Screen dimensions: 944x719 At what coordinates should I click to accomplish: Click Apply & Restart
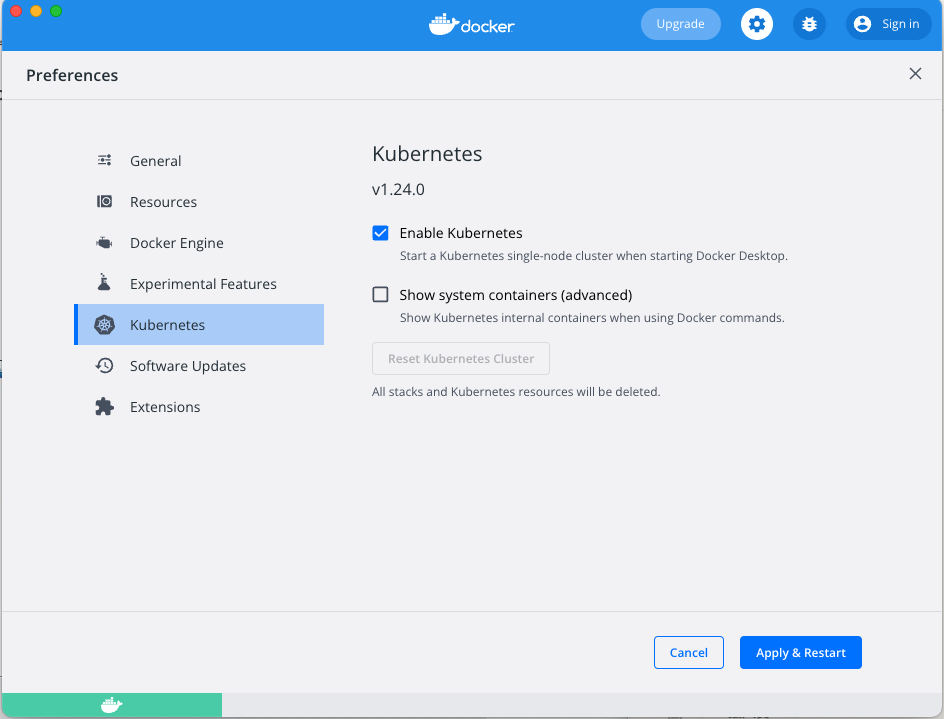[x=800, y=652]
